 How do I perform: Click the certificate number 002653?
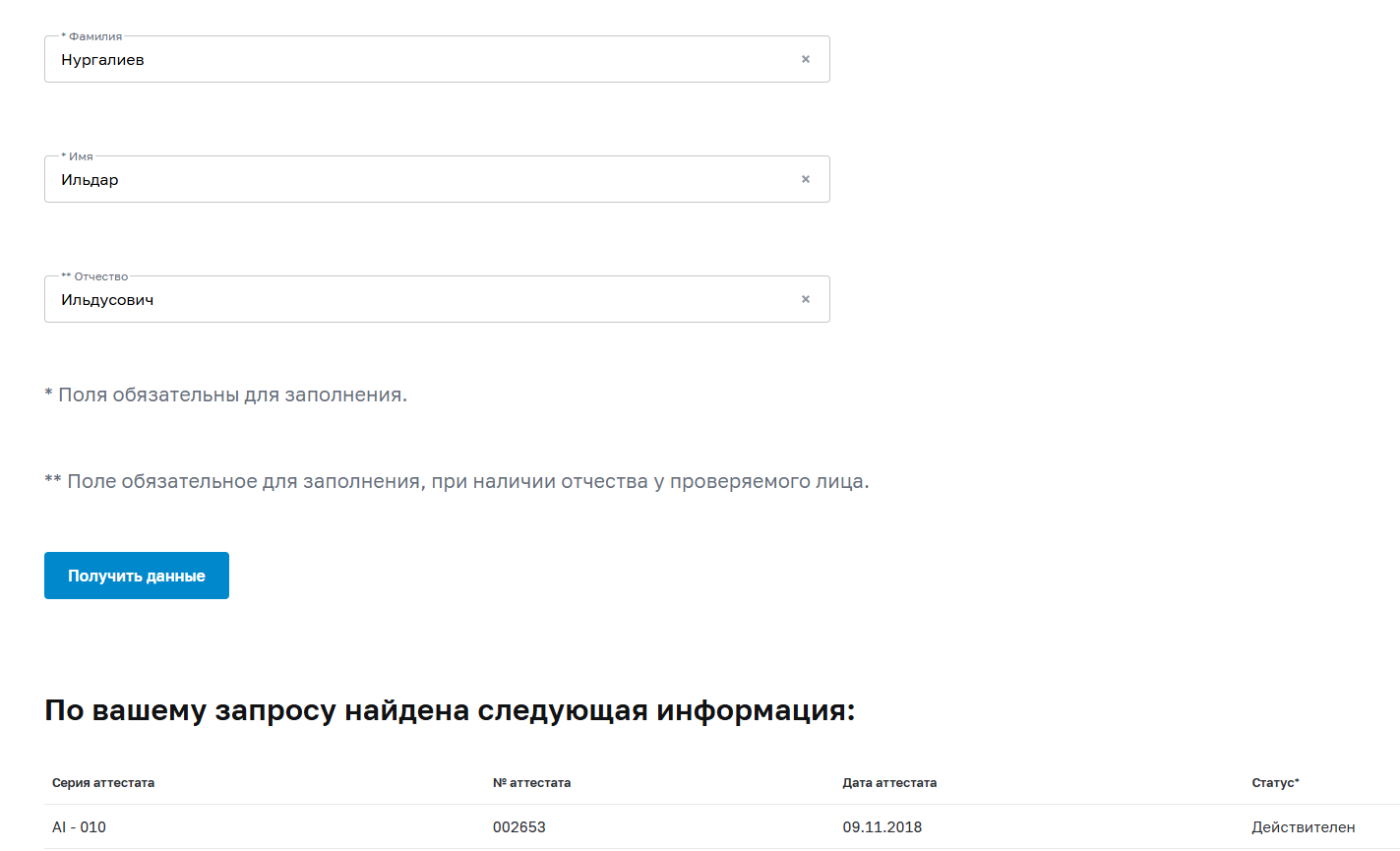(x=519, y=827)
